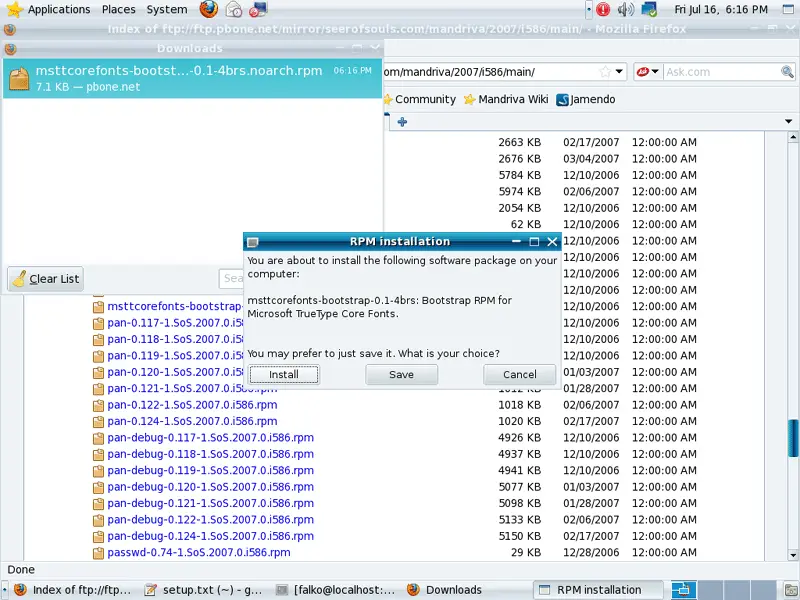This screenshot has height=600, width=800.
Task: Click the date and time clock
Action: tap(720, 9)
